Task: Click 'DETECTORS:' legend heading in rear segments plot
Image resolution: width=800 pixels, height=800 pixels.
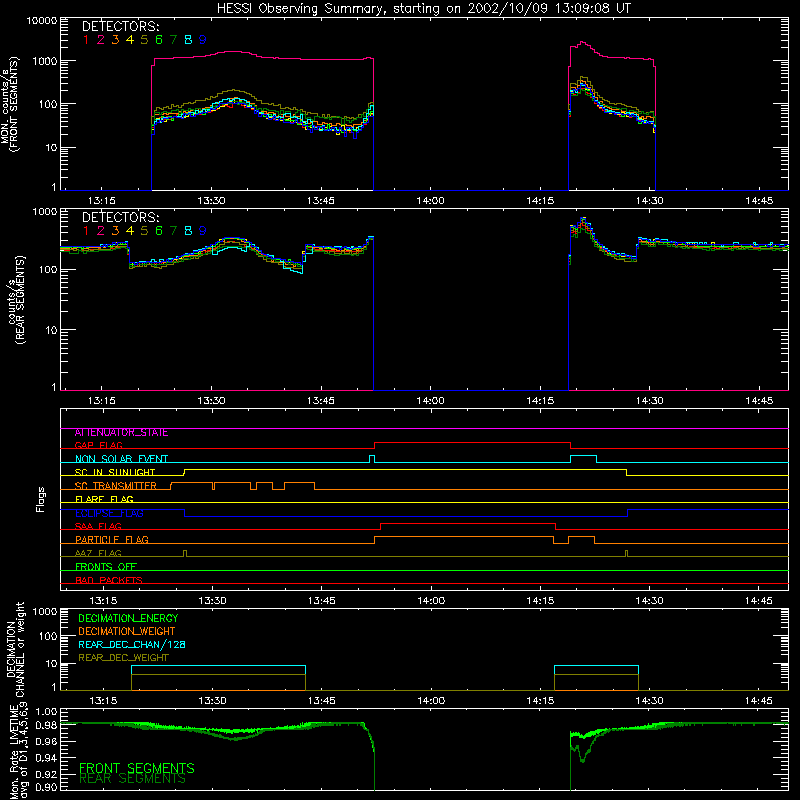Action: point(120,218)
